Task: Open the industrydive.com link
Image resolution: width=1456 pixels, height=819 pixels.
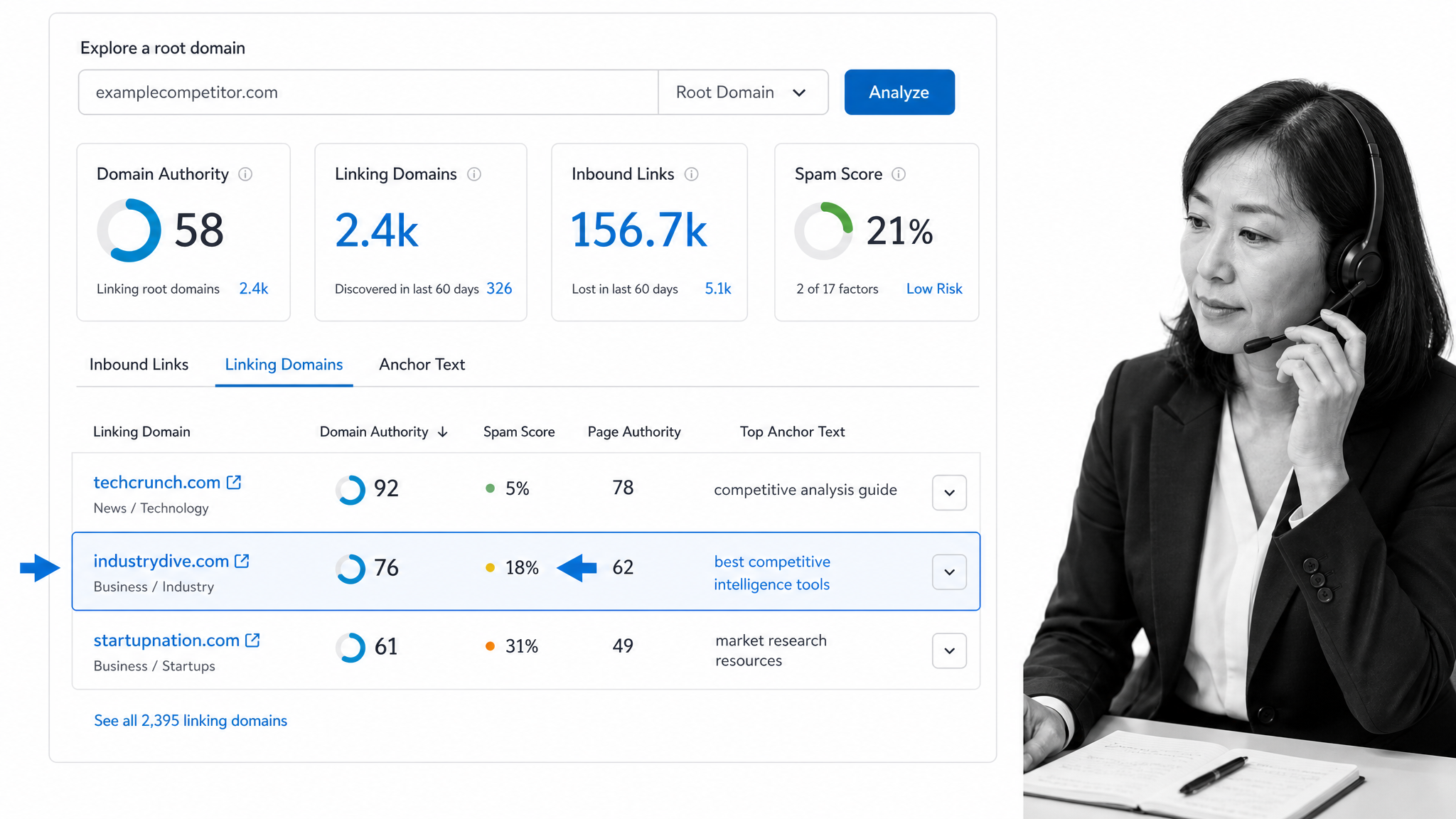Action: click(x=161, y=561)
